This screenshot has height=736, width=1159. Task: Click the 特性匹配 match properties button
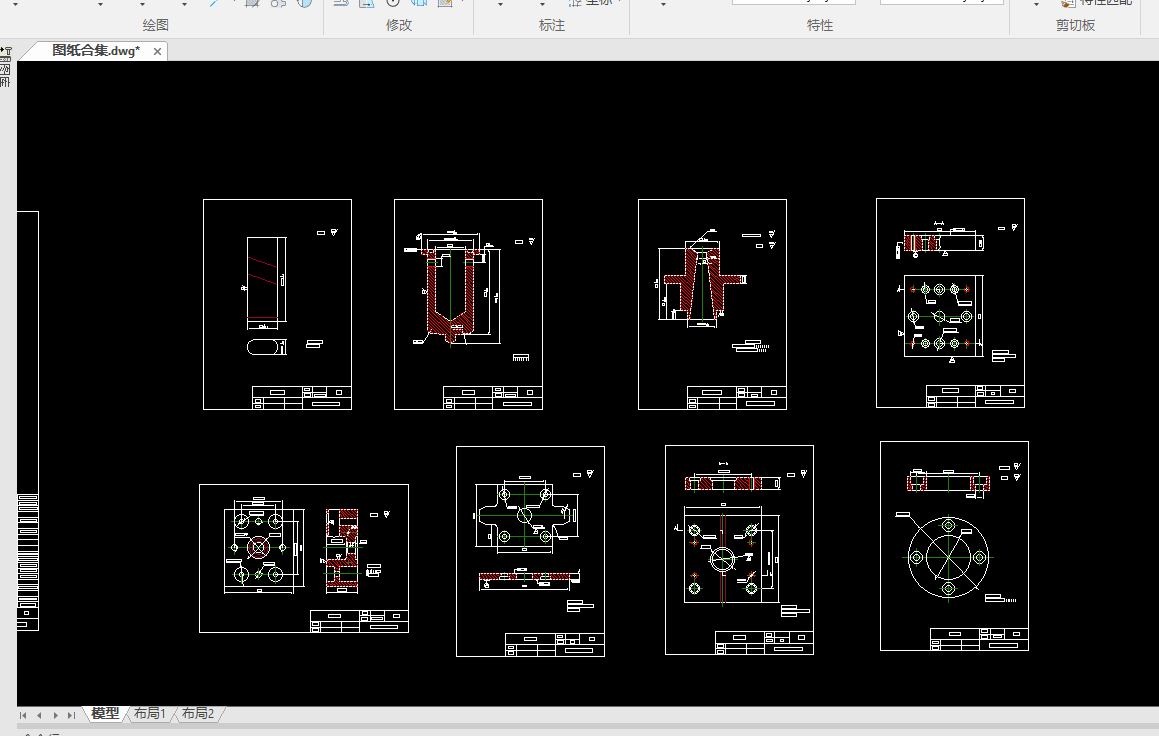coord(1097,3)
